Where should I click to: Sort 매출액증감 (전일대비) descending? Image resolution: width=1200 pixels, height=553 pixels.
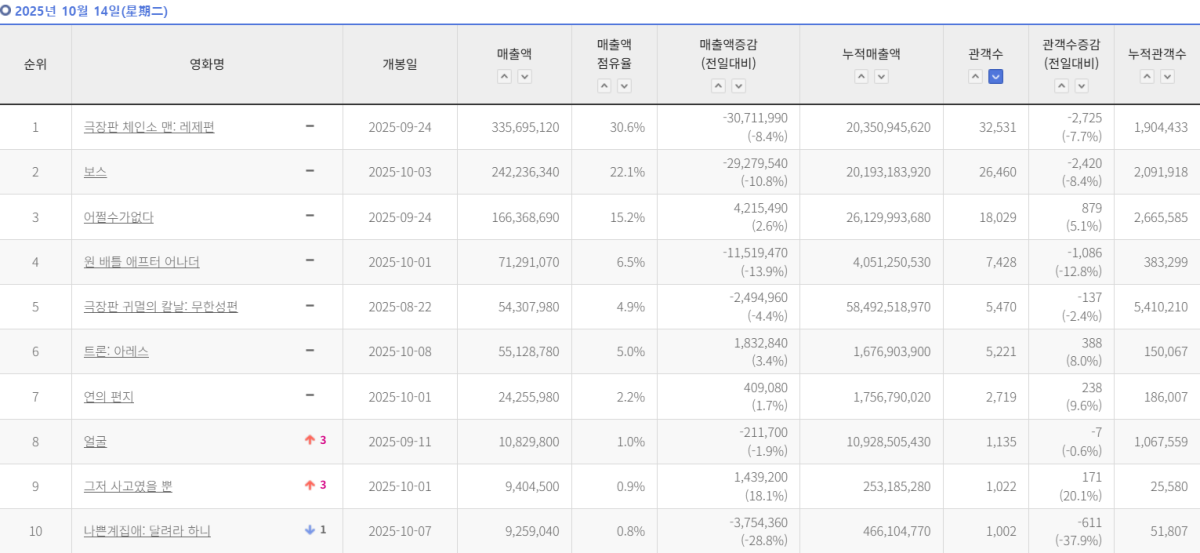(x=738, y=86)
